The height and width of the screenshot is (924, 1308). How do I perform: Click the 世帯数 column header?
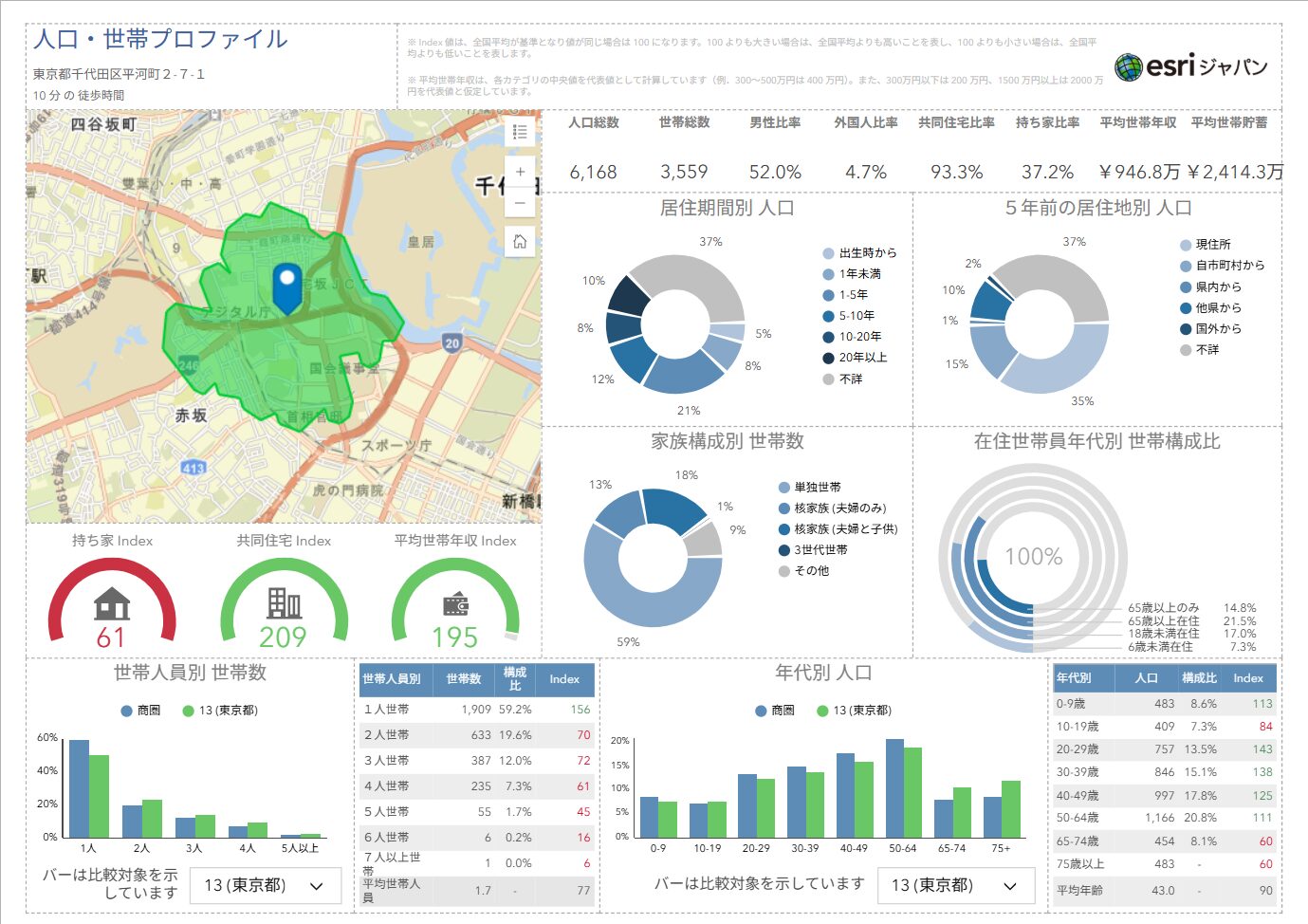463,679
